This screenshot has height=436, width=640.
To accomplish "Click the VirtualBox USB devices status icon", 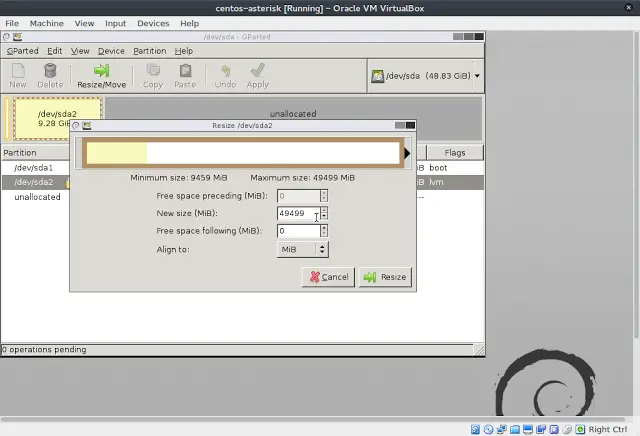I will [554, 429].
